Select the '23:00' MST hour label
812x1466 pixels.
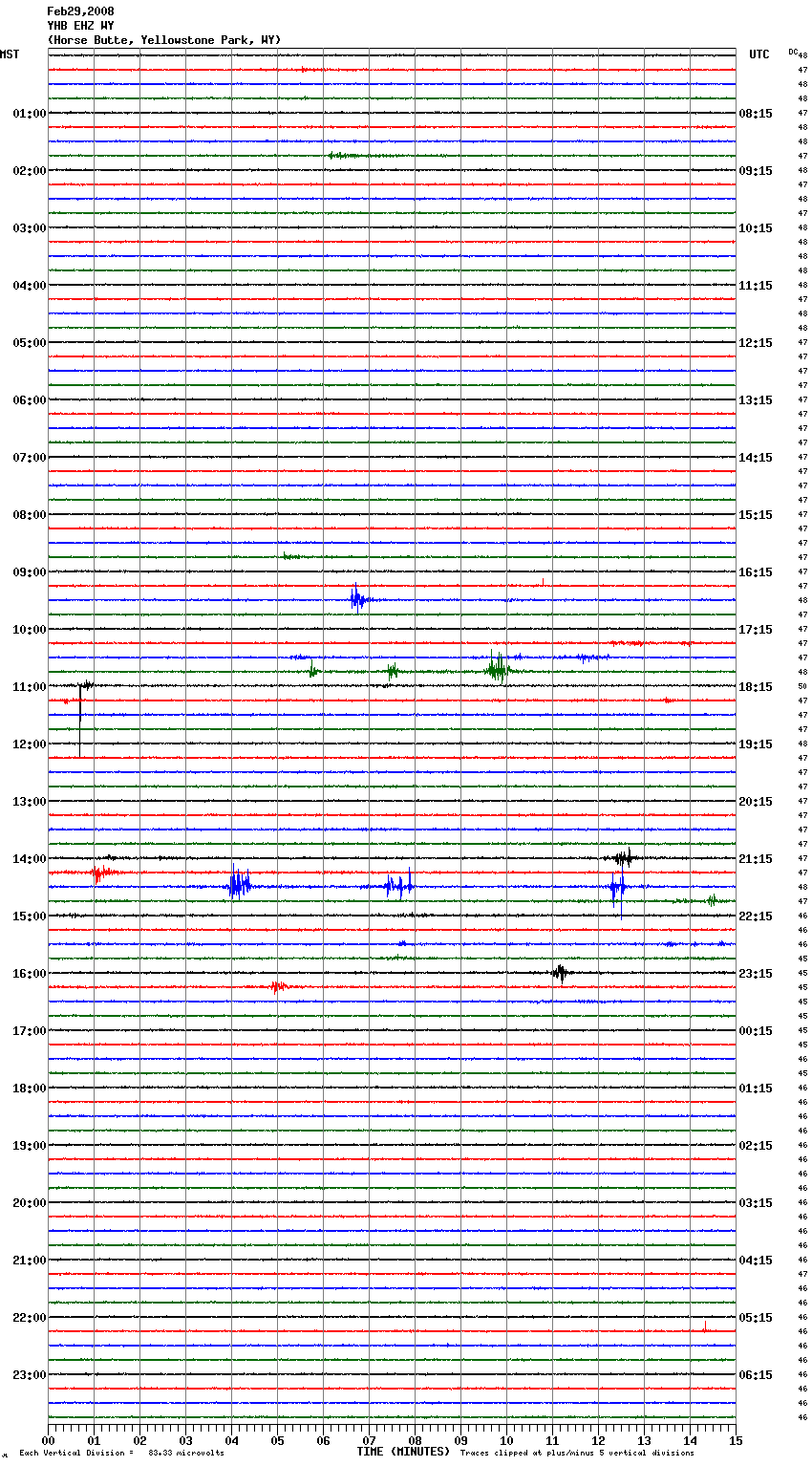tap(30, 1375)
